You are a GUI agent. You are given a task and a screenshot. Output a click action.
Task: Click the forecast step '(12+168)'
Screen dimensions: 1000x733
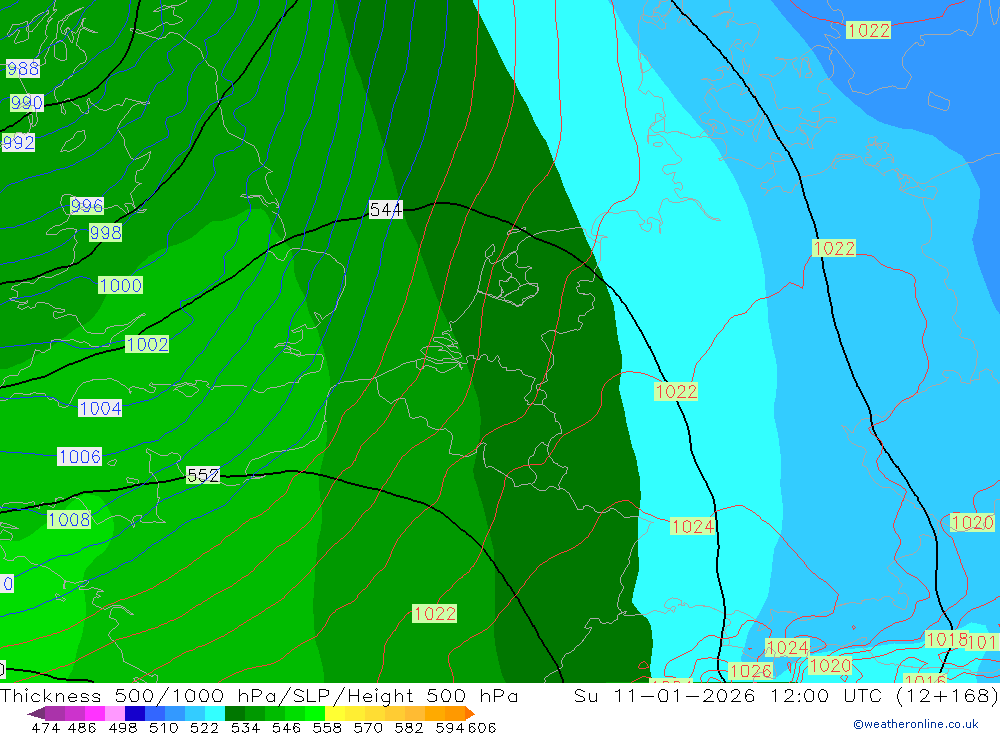(x=947, y=695)
